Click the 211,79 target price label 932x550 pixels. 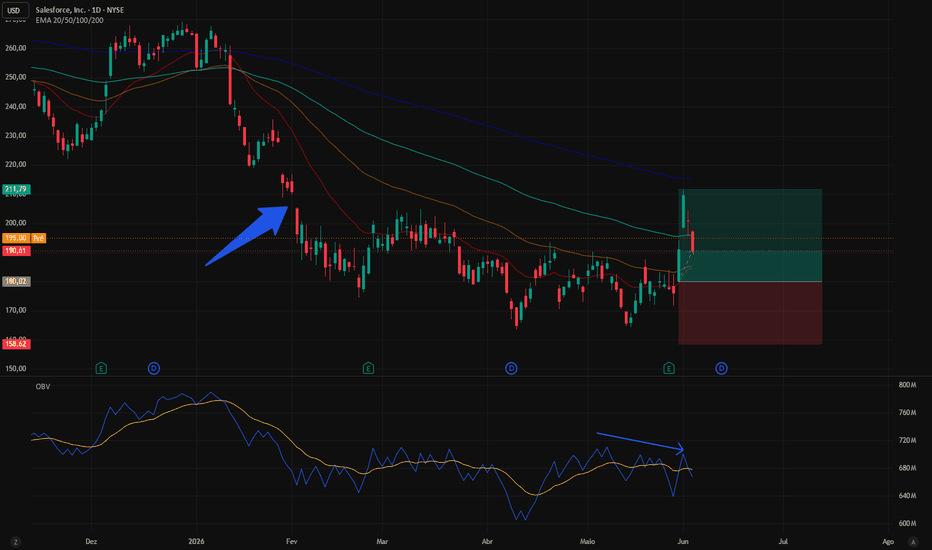click(x=16, y=189)
